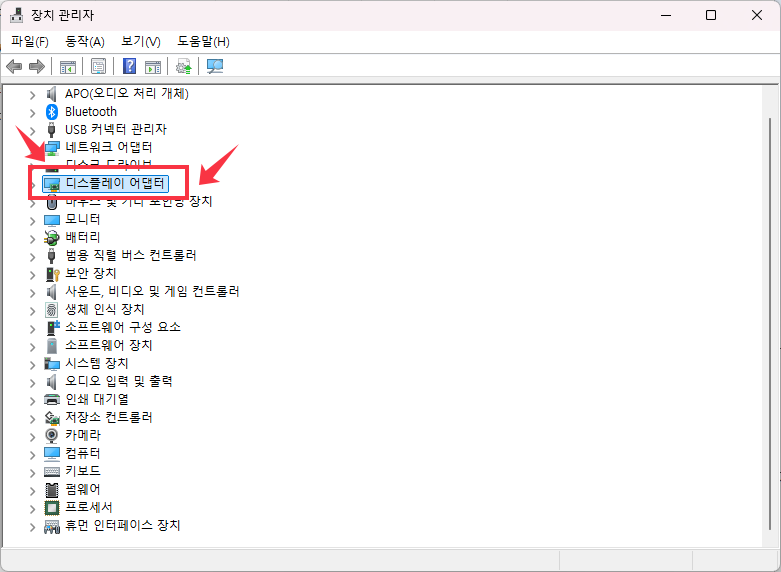
Task: Expand the 카메라 node chevron
Action: [32, 436]
